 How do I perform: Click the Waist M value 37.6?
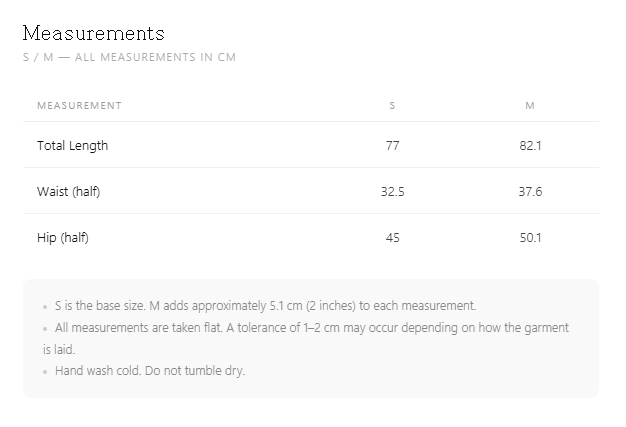530,192
